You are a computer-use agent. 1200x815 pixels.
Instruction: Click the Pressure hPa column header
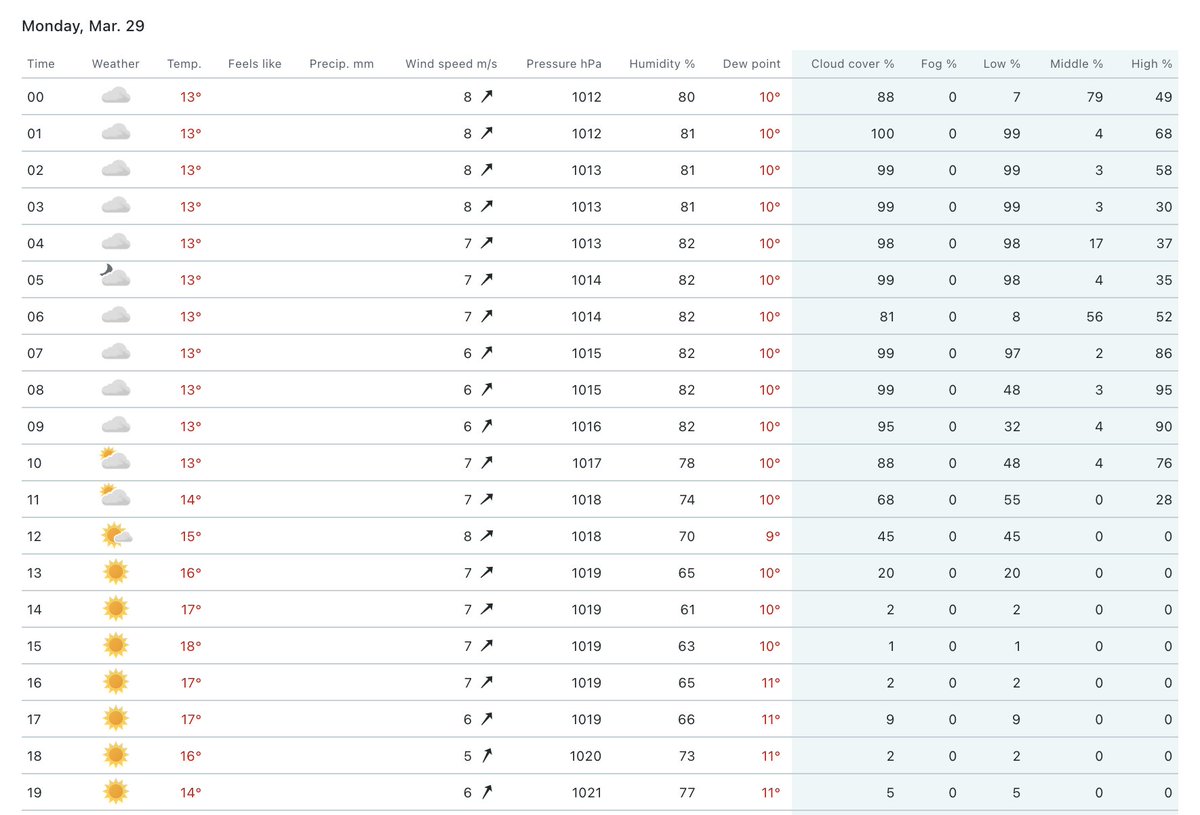click(564, 64)
